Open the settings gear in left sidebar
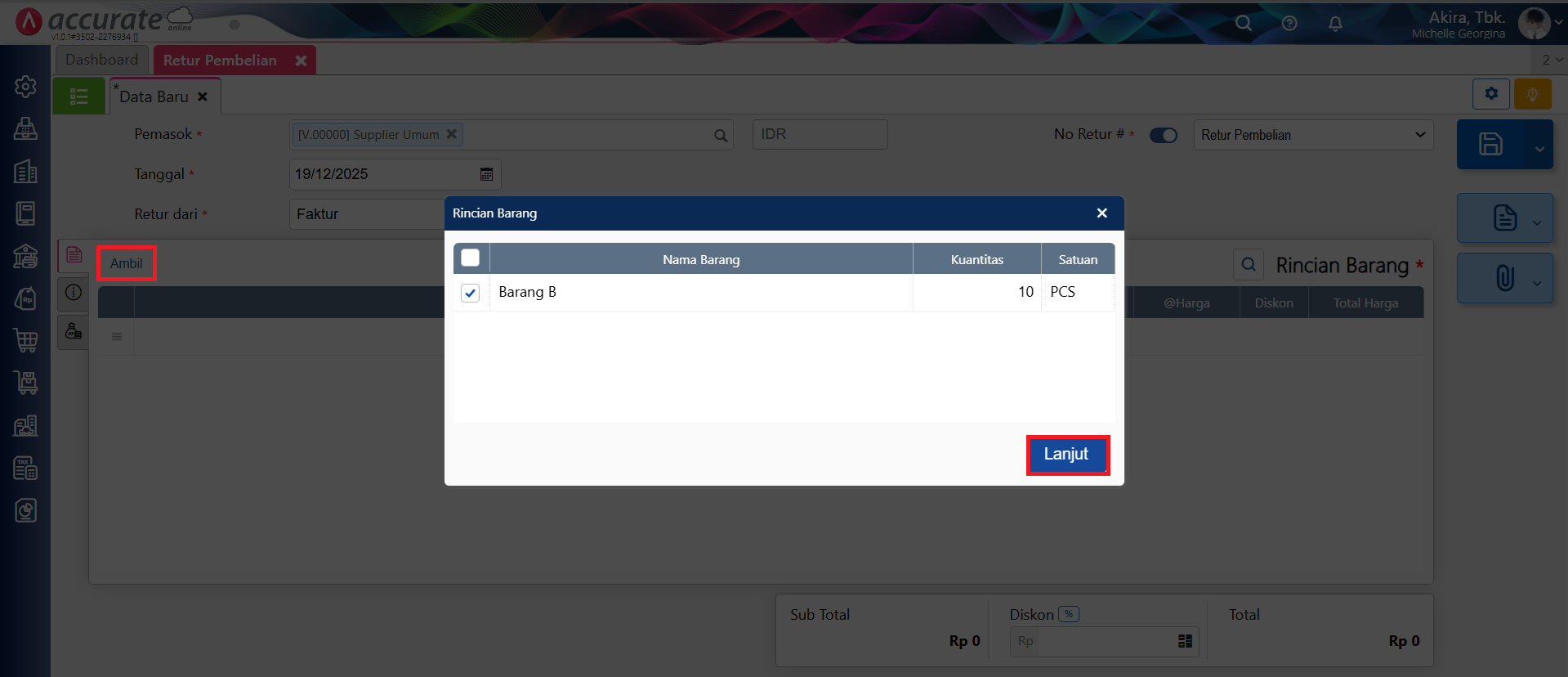This screenshot has height=677, width=1568. coord(25,87)
